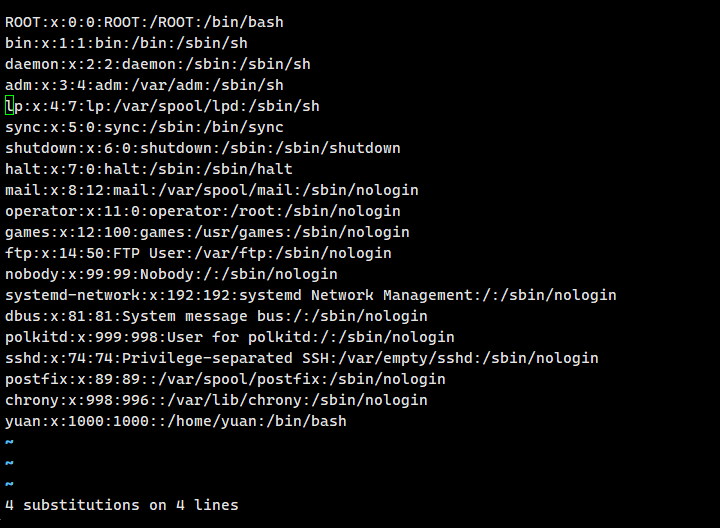Place cursor on the shutdown entry

(x=202, y=148)
